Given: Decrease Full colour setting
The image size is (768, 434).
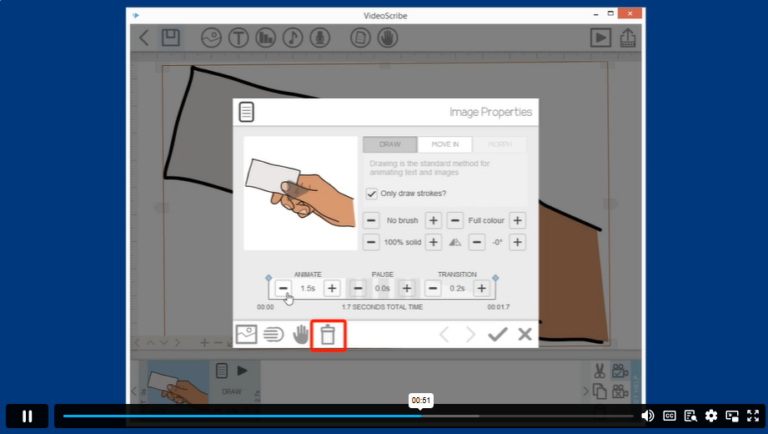Looking at the screenshot, I should 455,220.
